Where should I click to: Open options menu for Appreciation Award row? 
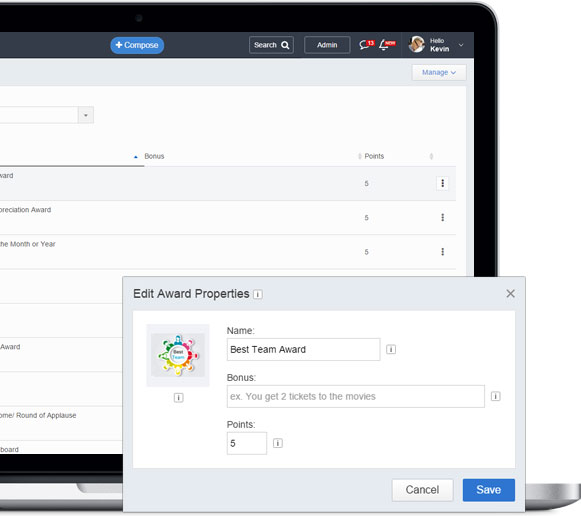442,217
